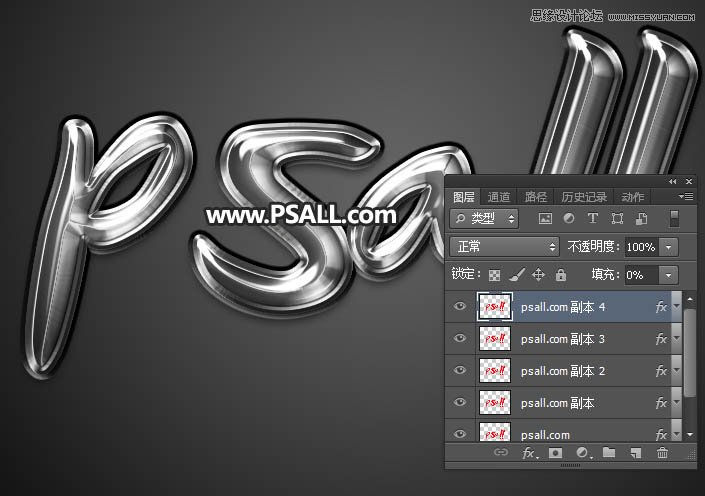This screenshot has height=496, width=705.
Task: Add layer mask icon
Action: (555, 453)
